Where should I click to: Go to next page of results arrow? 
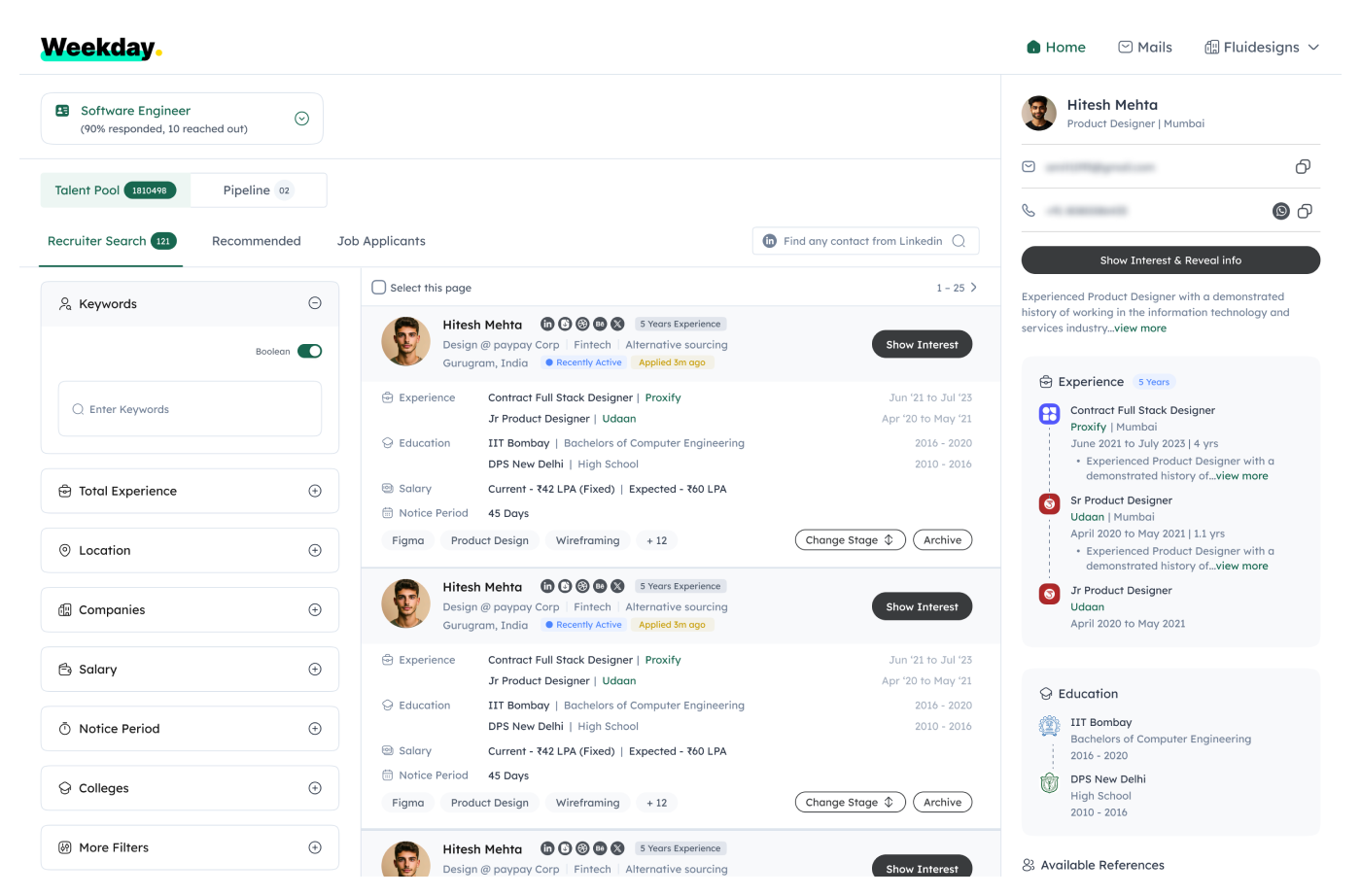pos(973,288)
